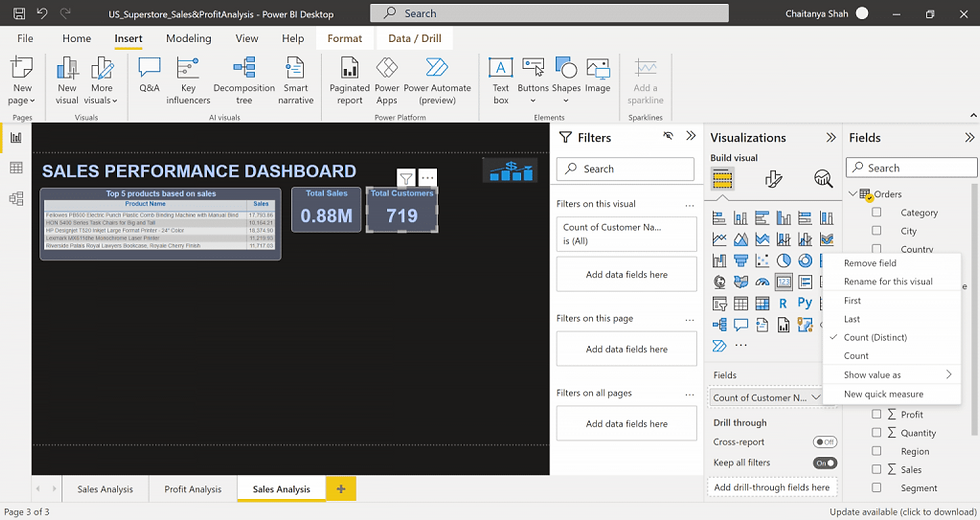Insert a Text box element

tap(501, 81)
